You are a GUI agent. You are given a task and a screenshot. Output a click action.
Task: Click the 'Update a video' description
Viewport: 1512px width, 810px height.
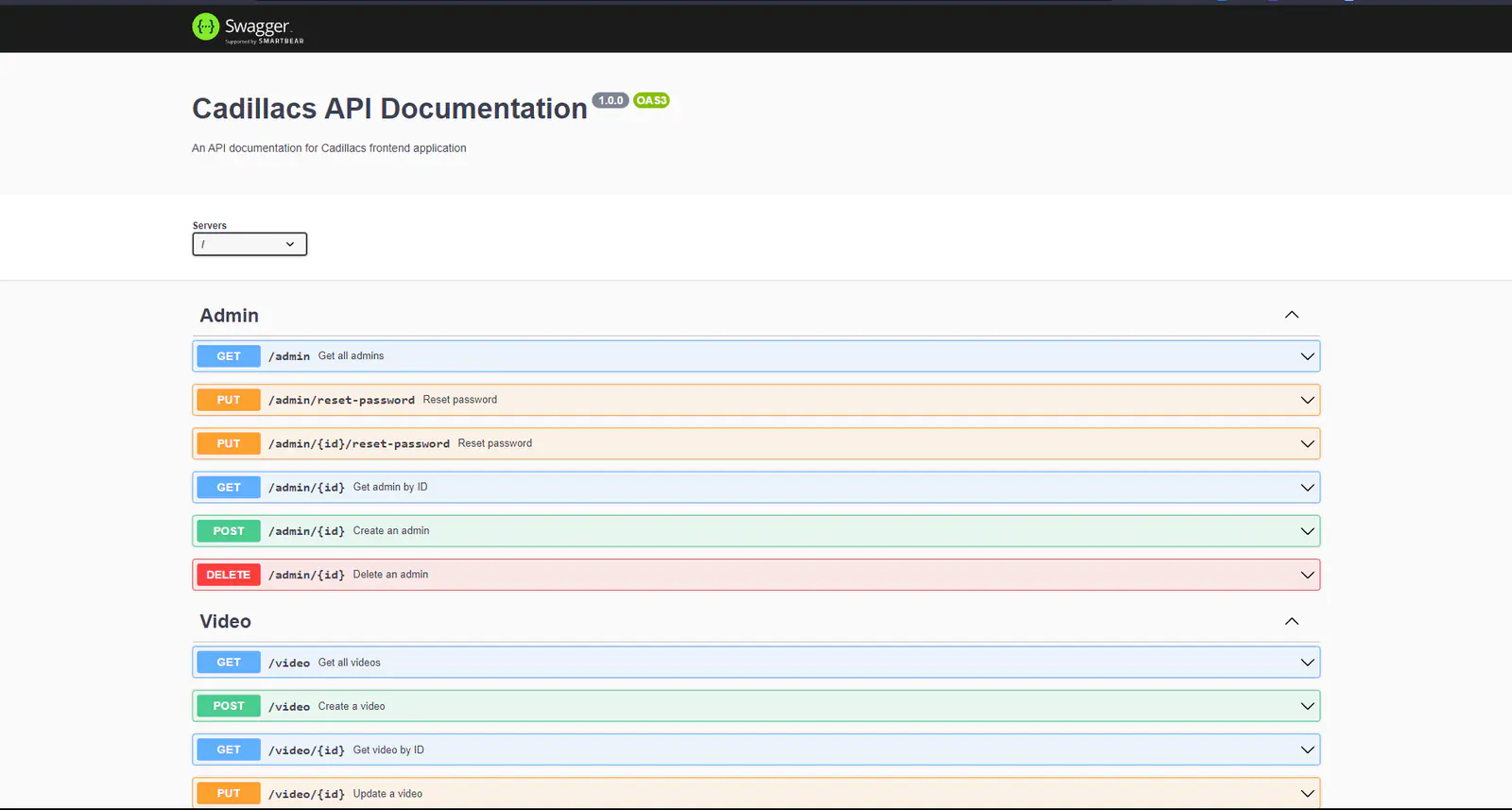click(x=387, y=794)
